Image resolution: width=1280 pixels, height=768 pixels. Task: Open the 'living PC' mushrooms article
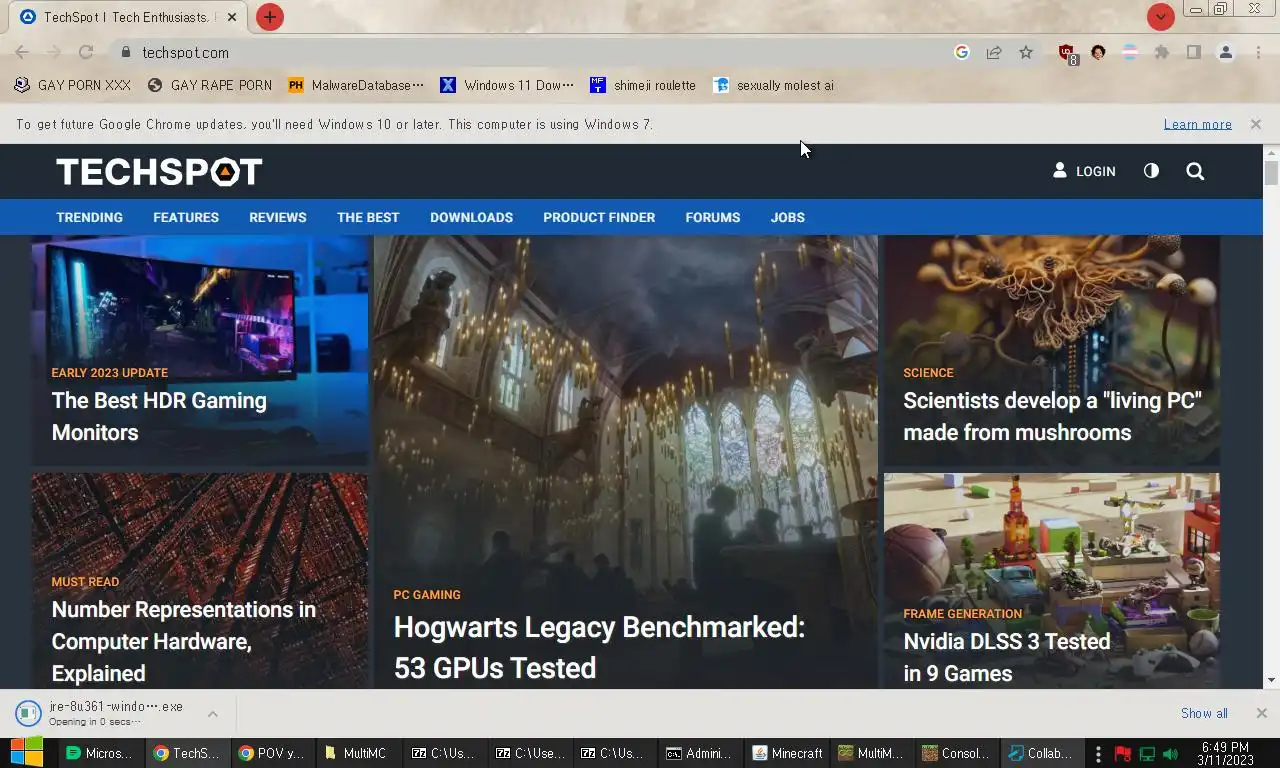[x=1052, y=416]
